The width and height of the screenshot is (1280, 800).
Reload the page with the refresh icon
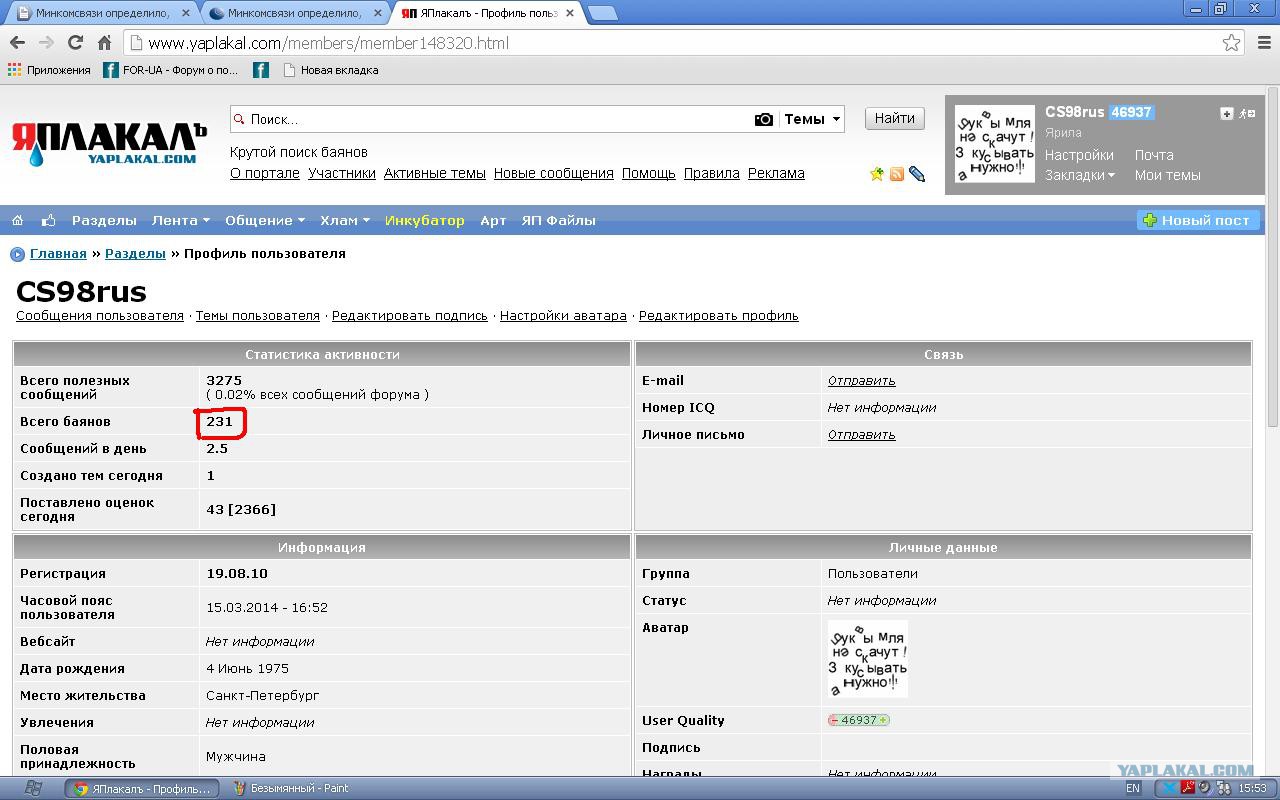(75, 43)
